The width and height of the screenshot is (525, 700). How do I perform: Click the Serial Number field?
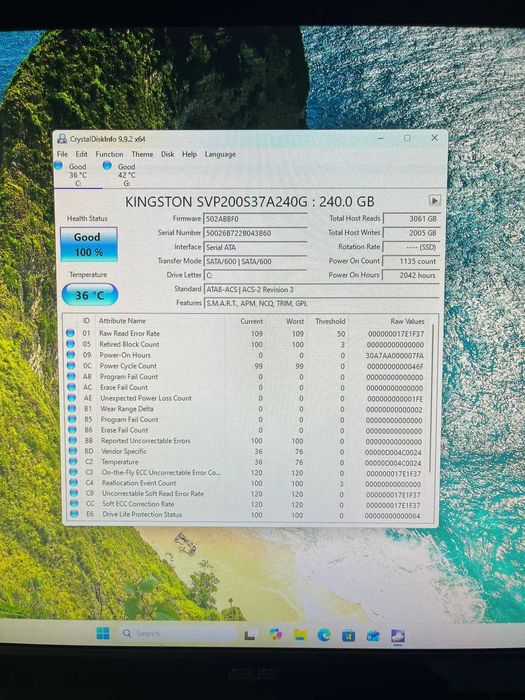(x=255, y=233)
